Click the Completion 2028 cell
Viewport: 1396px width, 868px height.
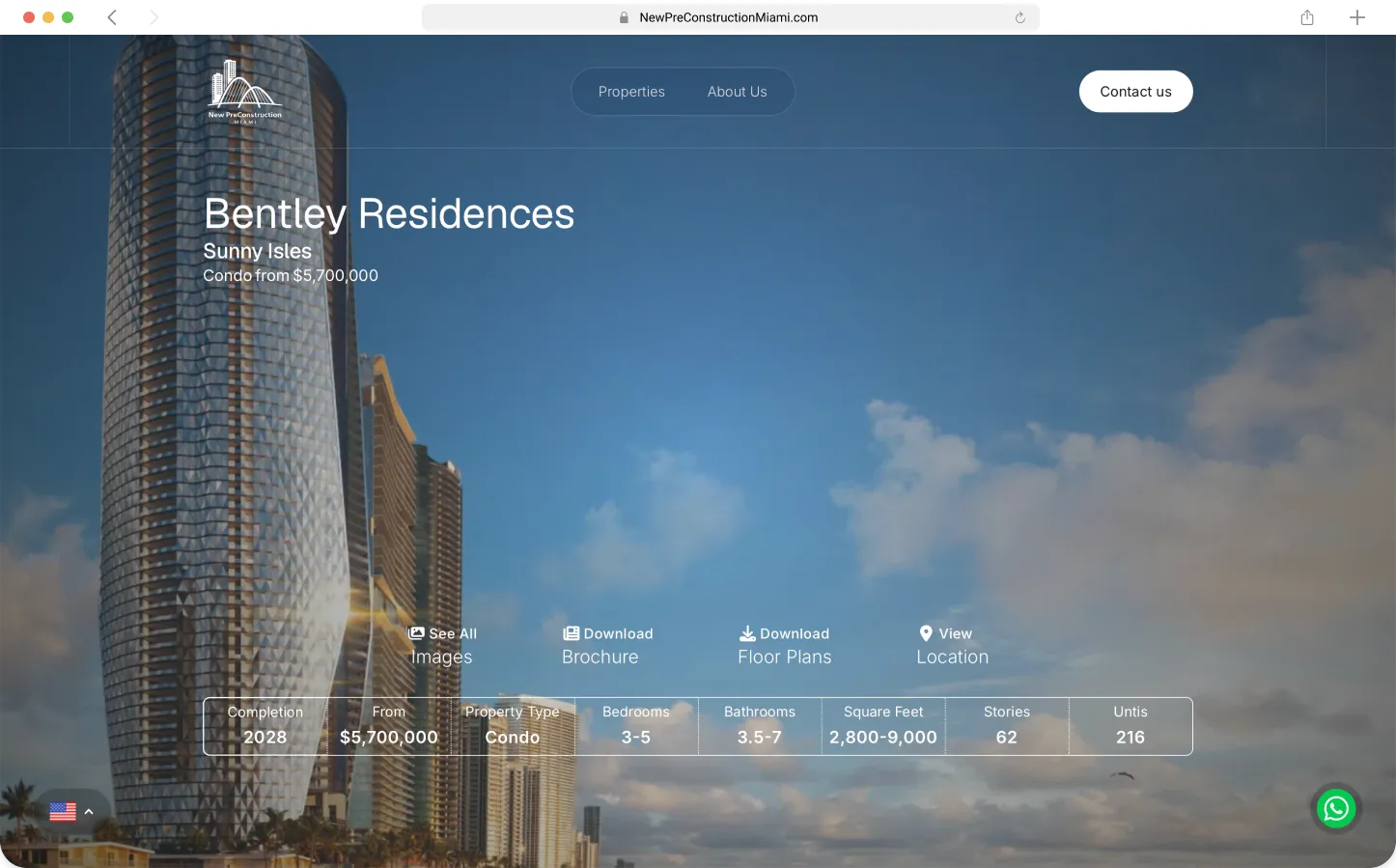pyautogui.click(x=265, y=726)
